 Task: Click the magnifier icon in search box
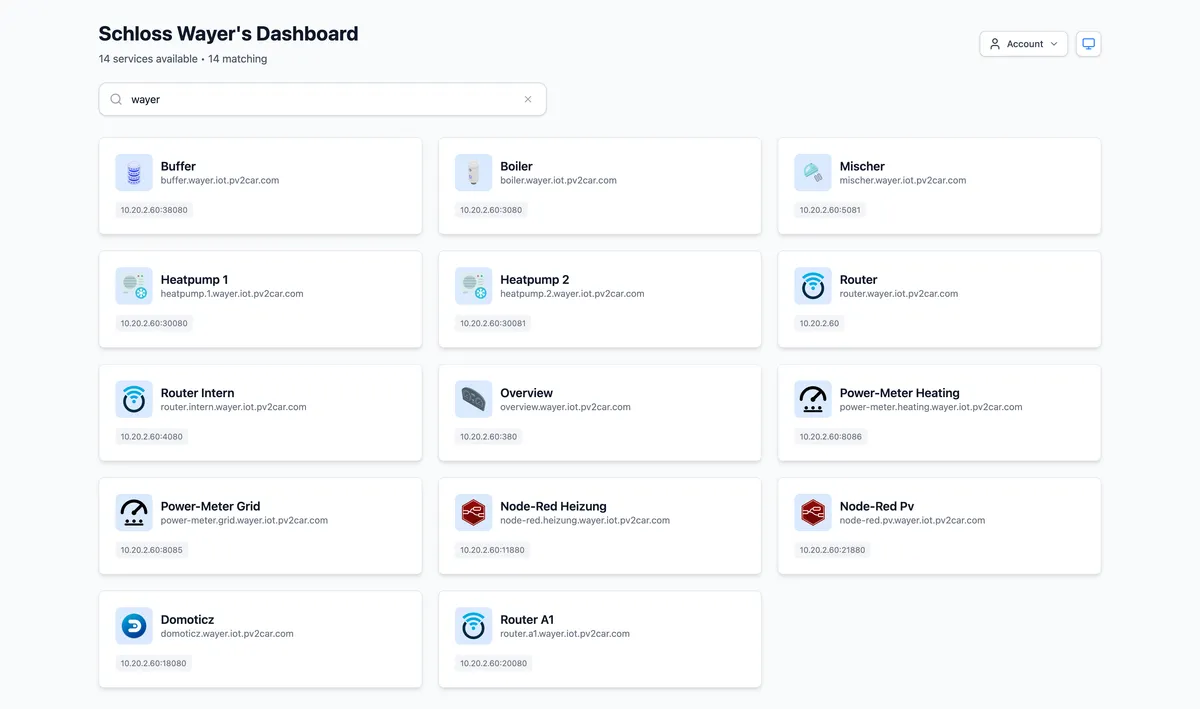[116, 99]
